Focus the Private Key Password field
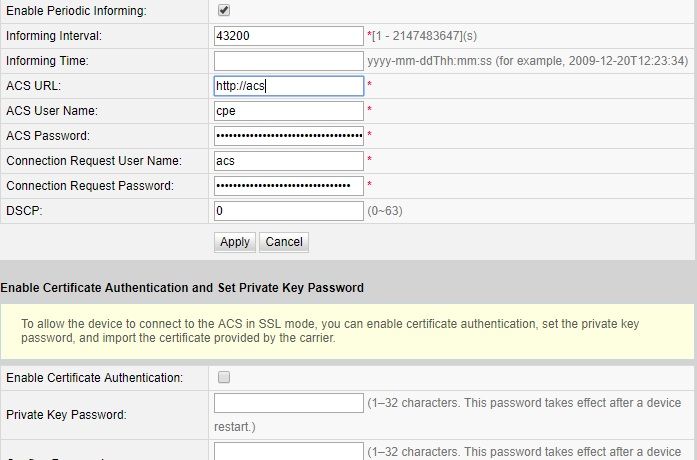This screenshot has height=460, width=697. [x=288, y=403]
